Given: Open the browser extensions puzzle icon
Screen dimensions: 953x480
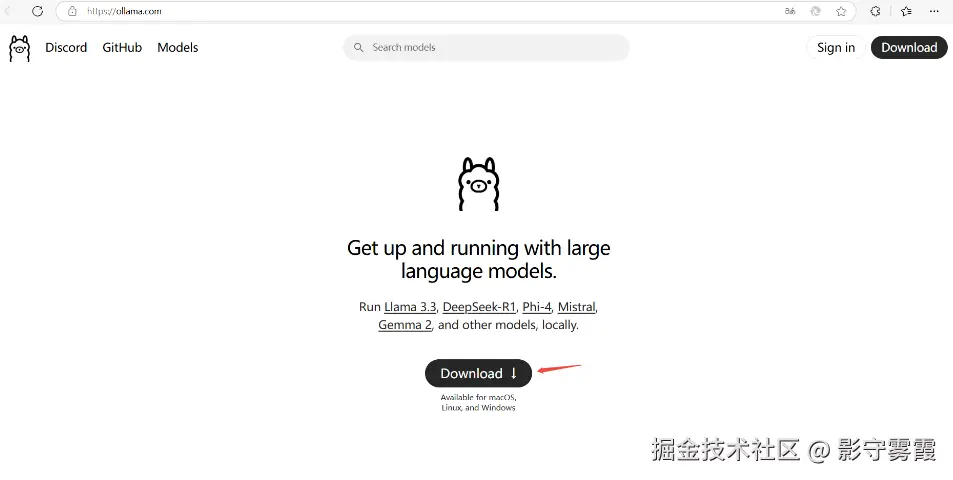Looking at the screenshot, I should 875,11.
